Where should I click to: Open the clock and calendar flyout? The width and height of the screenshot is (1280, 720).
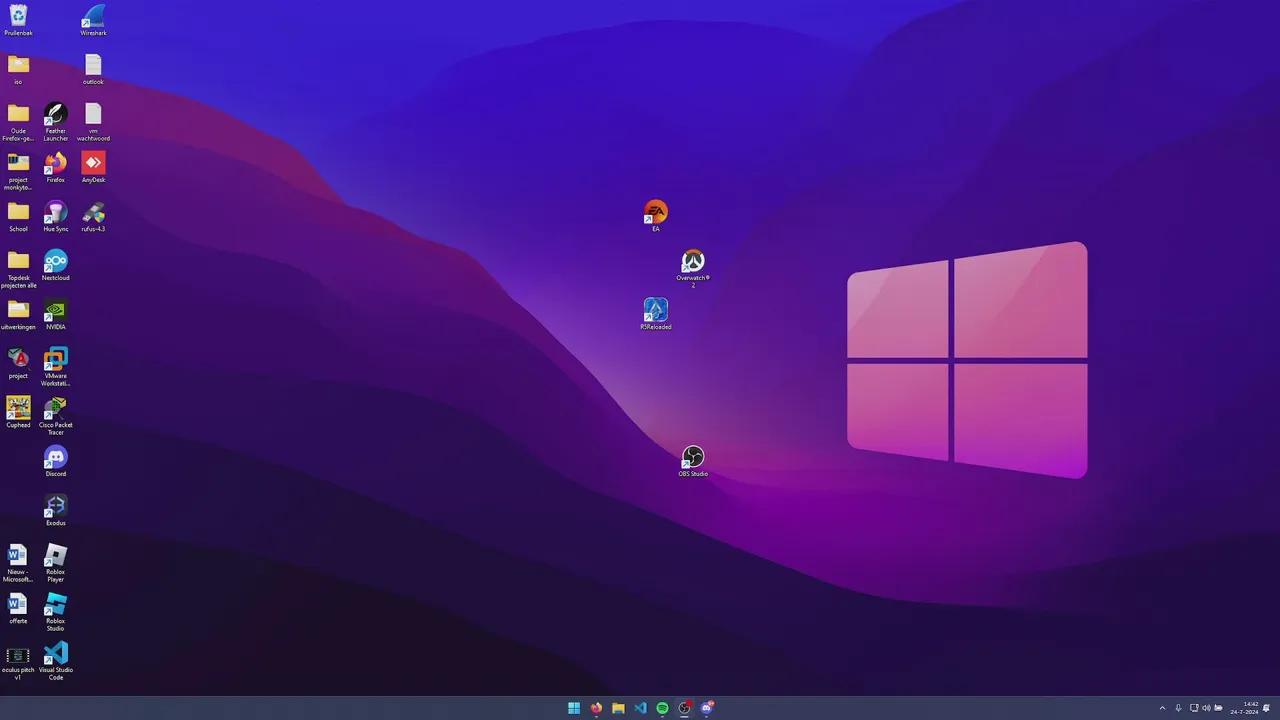pyautogui.click(x=1244, y=708)
